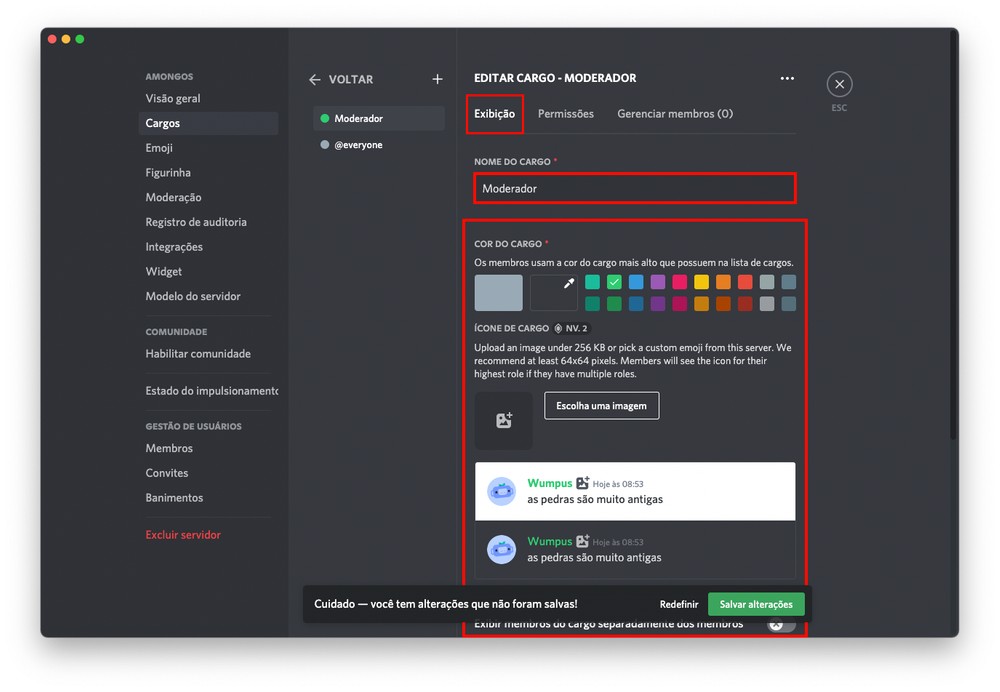Open Gerenciar membros (0) tab
The width and height of the screenshot is (1000, 692).
coord(675,114)
